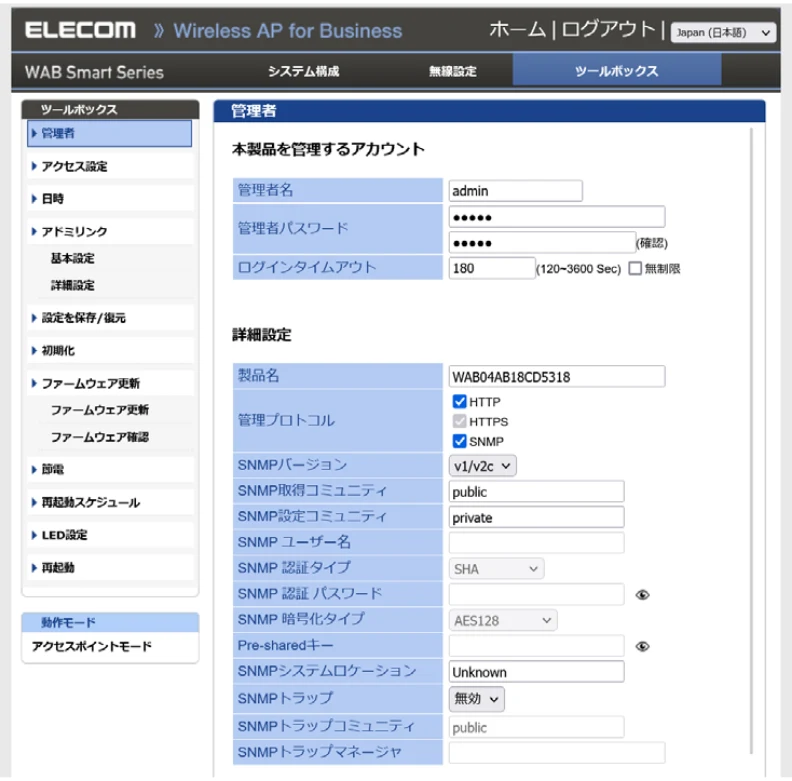Open ファームウェア更新 submenu item
792x781 pixels.
100,410
